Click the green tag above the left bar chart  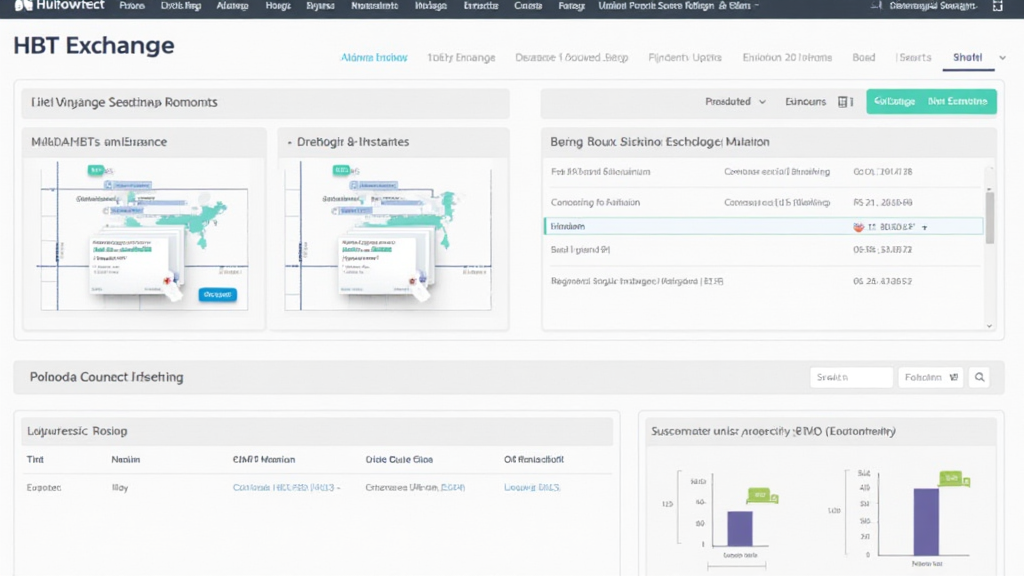click(759, 494)
